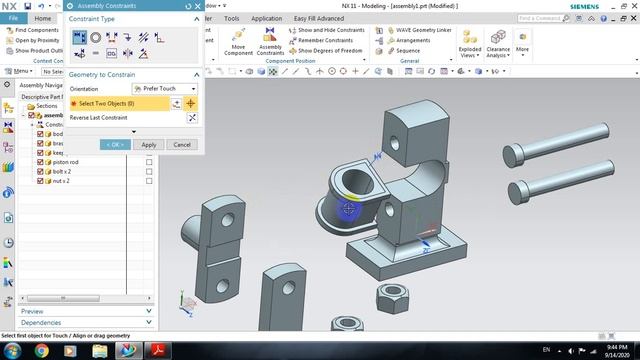Open the Clearance Analysis dropdown
This screenshot has width=640, height=360.
(498, 43)
